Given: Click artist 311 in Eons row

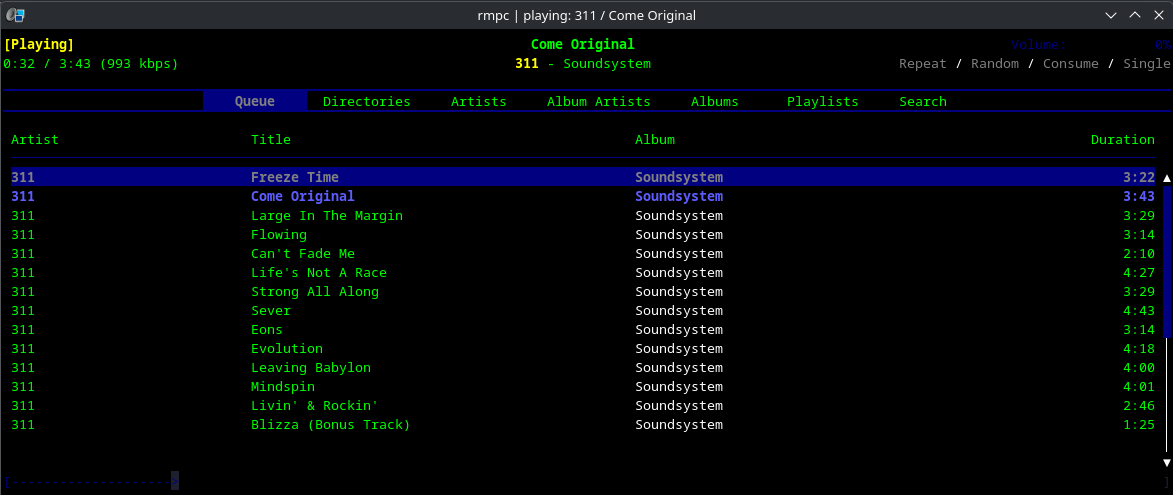Looking at the screenshot, I should click(x=22, y=330).
